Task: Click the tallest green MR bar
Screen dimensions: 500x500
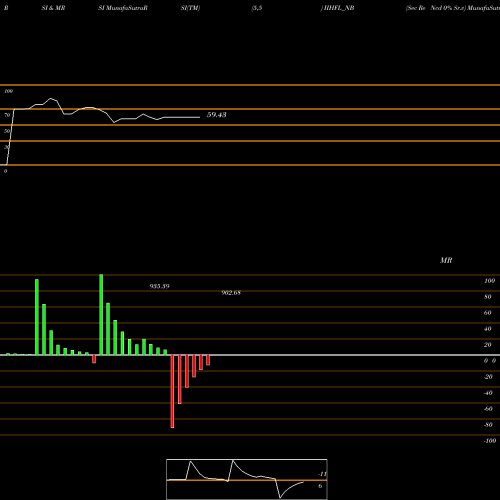Action: (x=101, y=315)
